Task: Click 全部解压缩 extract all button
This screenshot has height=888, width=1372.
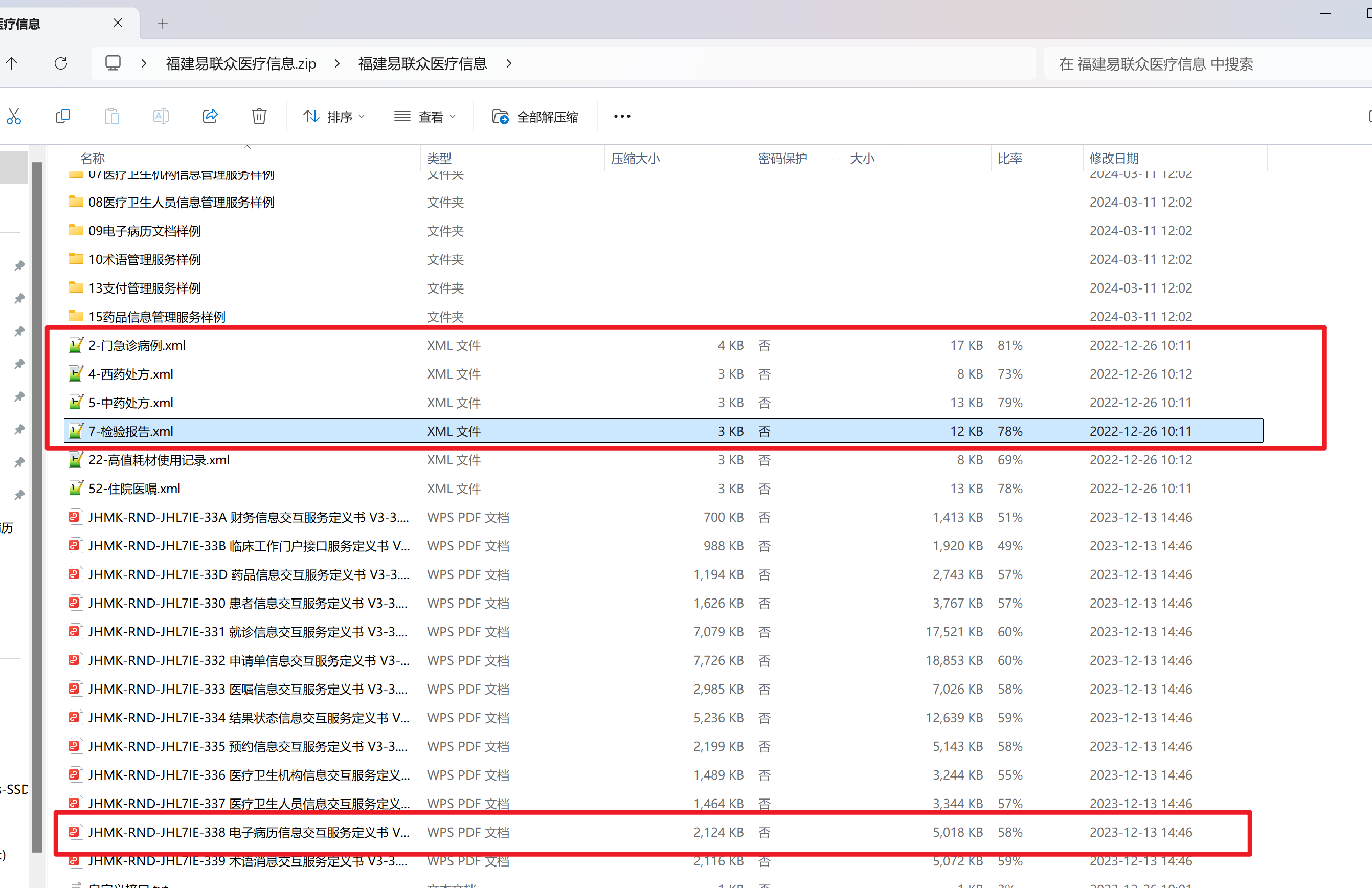Action: (535, 117)
